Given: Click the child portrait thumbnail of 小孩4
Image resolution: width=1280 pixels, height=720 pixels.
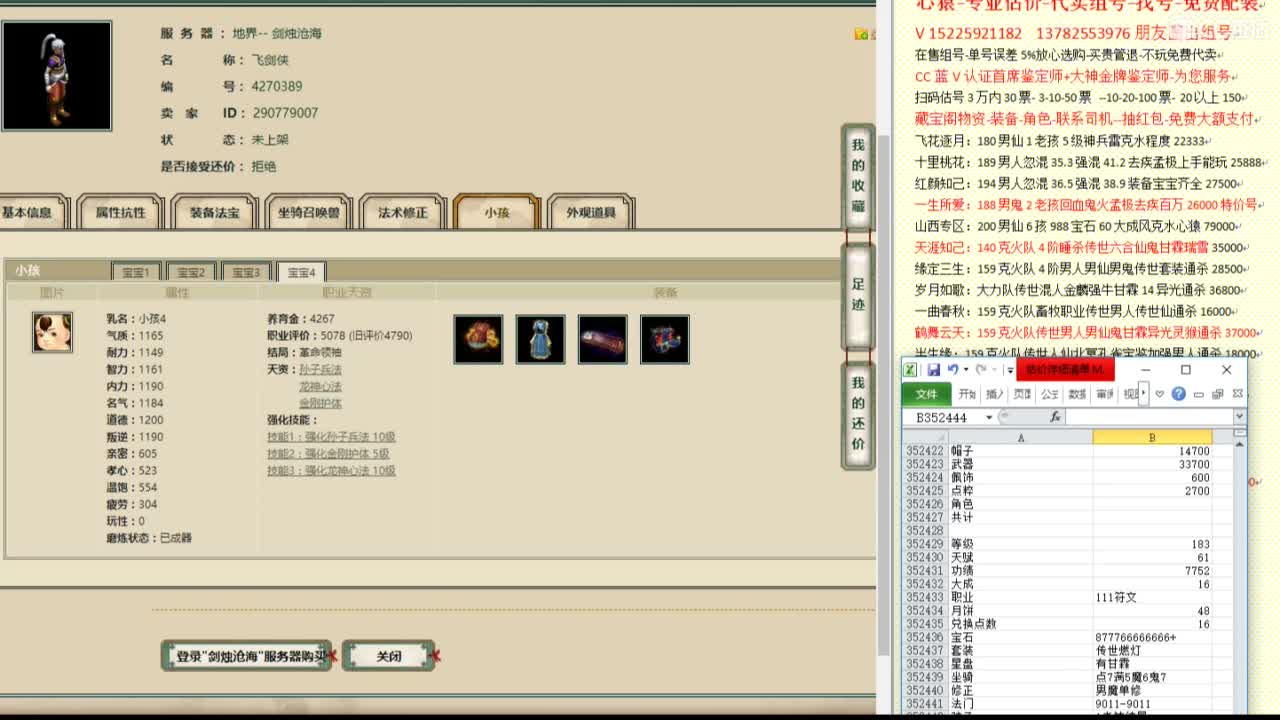Looking at the screenshot, I should pyautogui.click(x=52, y=332).
